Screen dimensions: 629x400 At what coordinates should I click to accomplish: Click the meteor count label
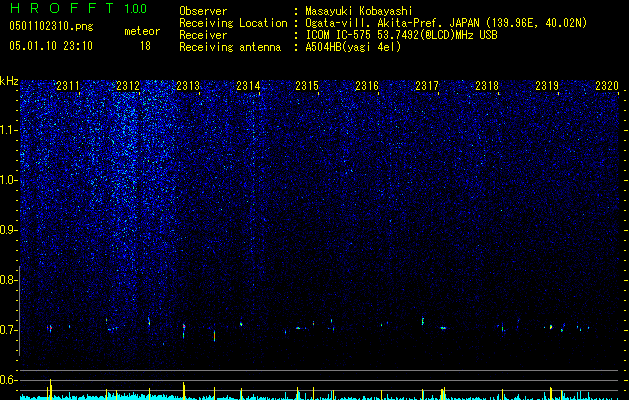142,31
